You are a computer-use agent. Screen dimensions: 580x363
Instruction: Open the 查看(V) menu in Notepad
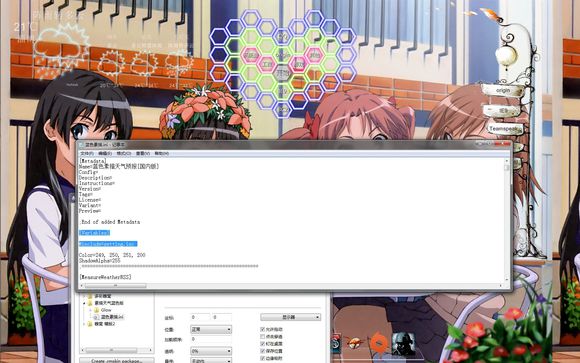(143, 153)
